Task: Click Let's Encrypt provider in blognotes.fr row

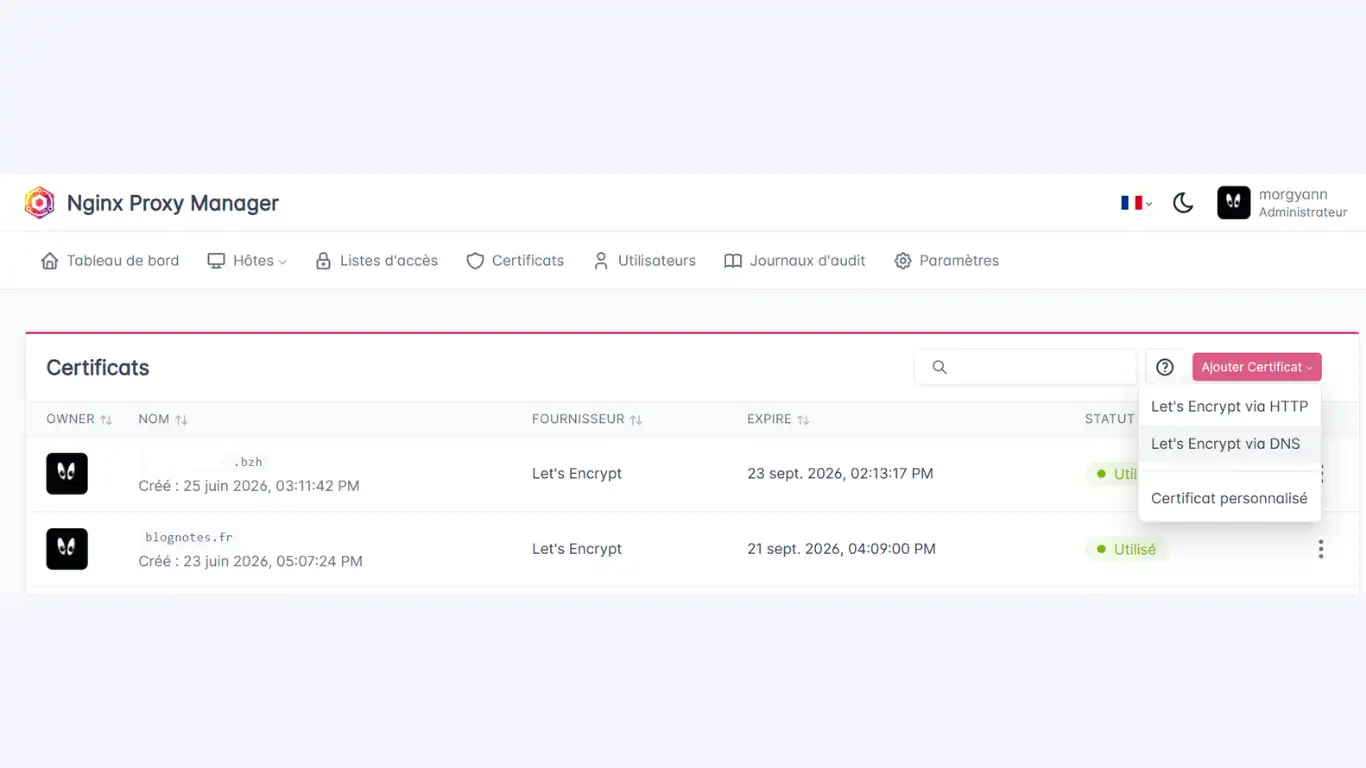Action: (x=577, y=549)
